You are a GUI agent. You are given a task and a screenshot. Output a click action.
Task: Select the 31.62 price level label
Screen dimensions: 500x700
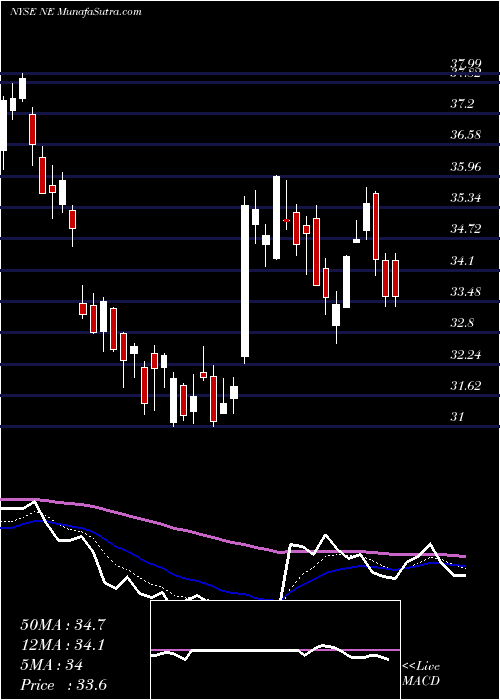(466, 386)
